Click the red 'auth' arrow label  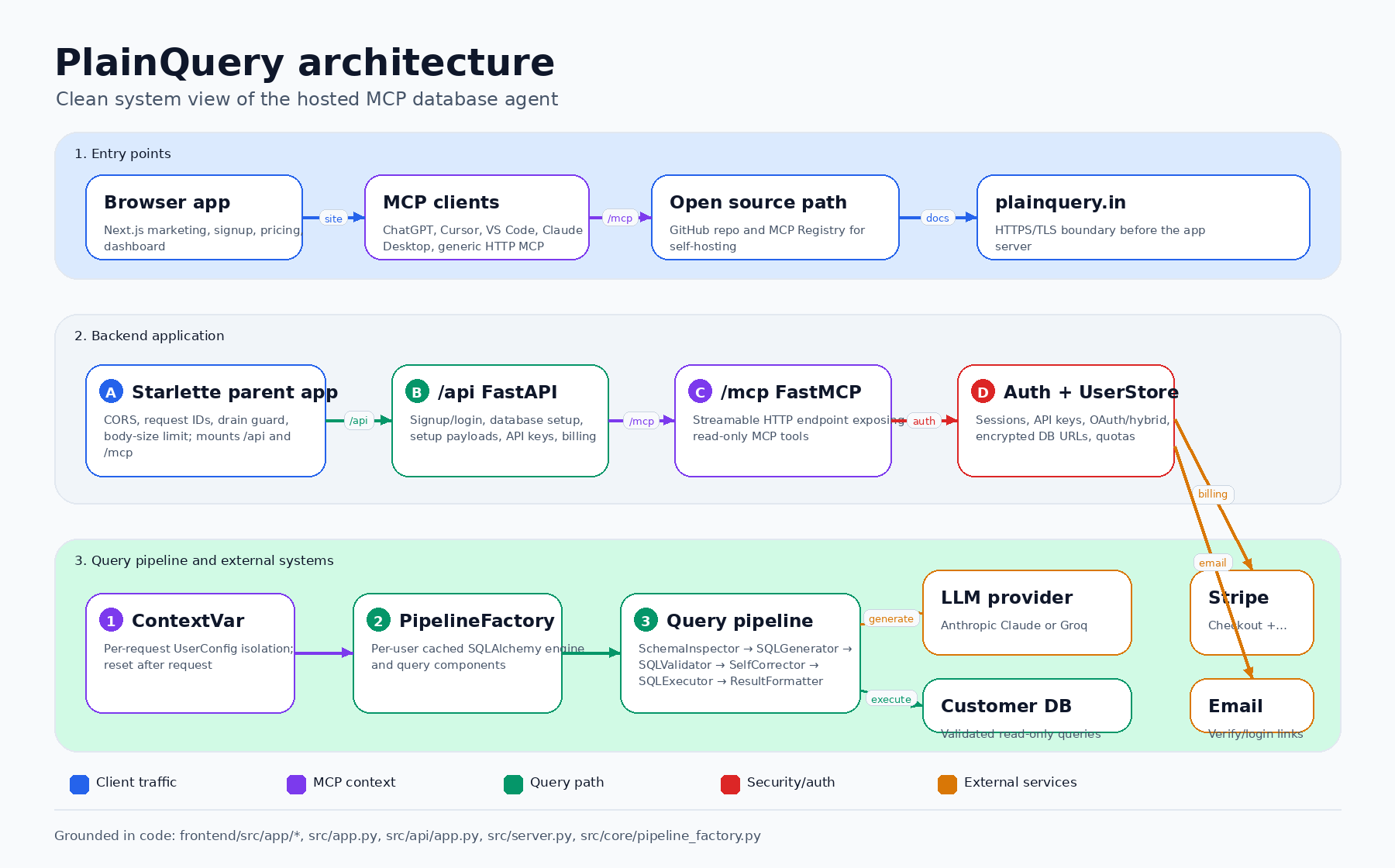click(x=924, y=421)
